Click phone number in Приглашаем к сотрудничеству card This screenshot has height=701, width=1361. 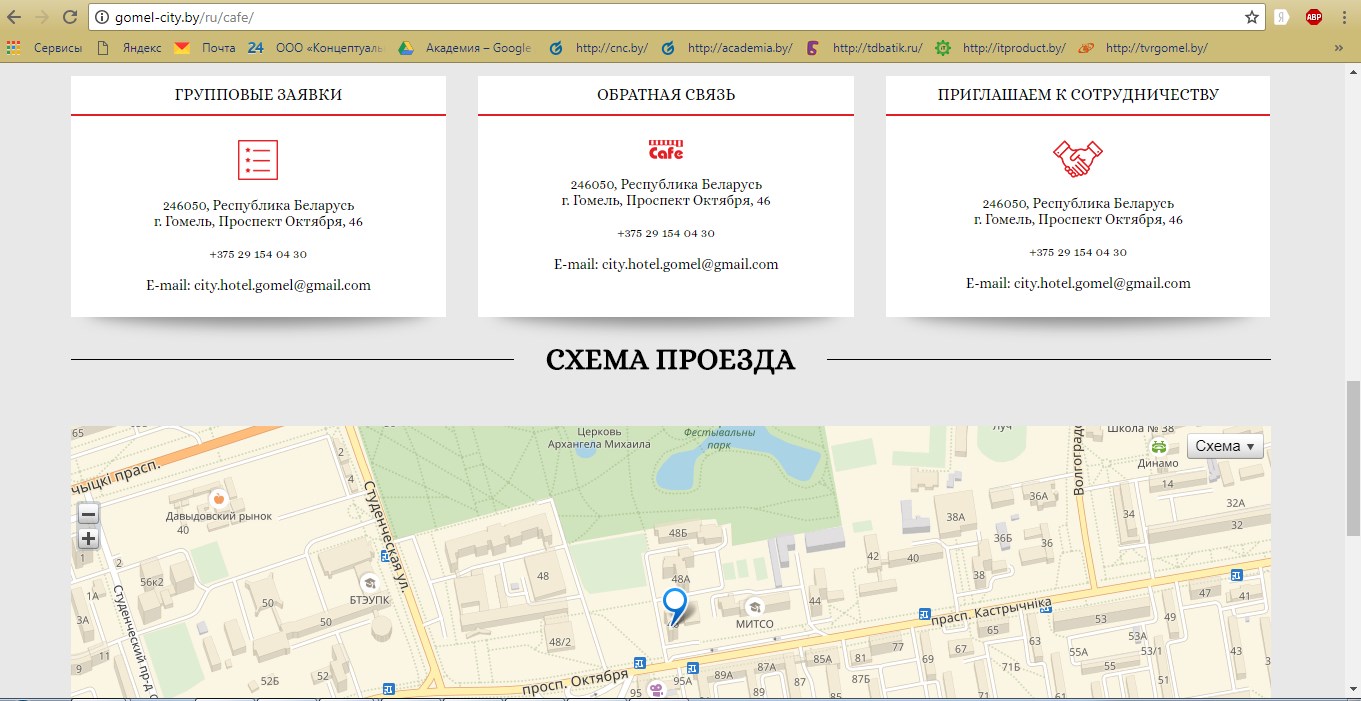point(1078,252)
